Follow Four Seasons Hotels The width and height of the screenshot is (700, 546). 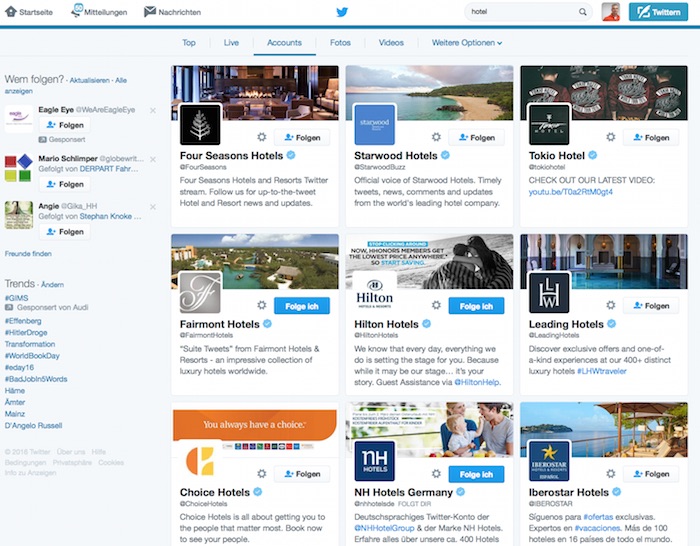[x=302, y=138]
